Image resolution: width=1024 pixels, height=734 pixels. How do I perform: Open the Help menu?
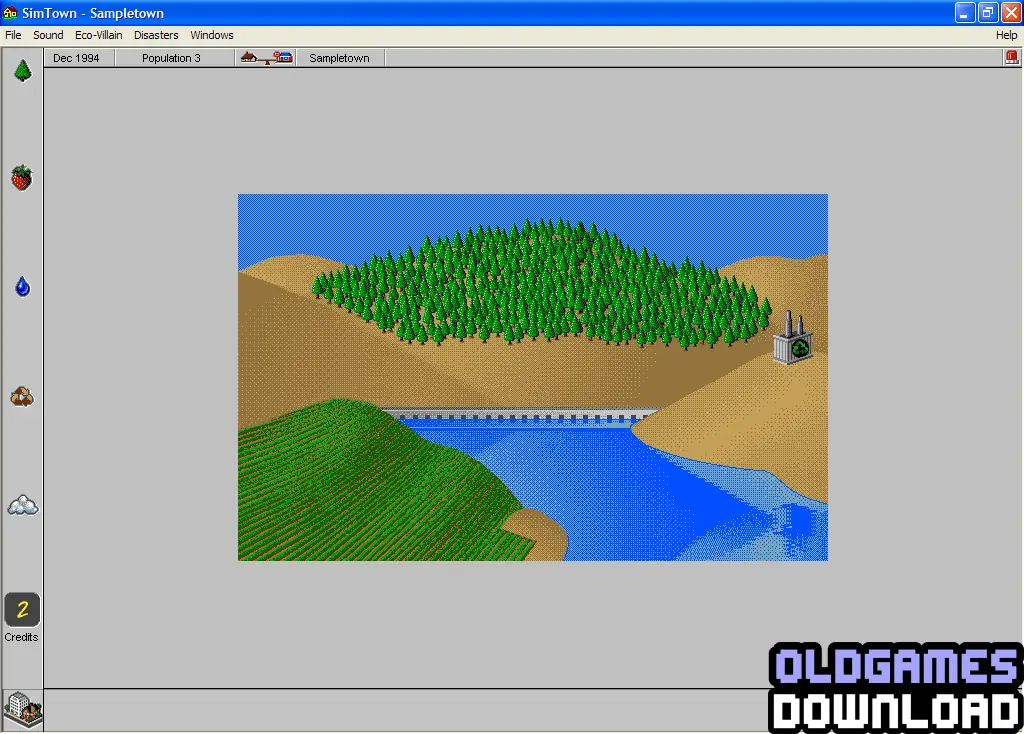(1006, 35)
